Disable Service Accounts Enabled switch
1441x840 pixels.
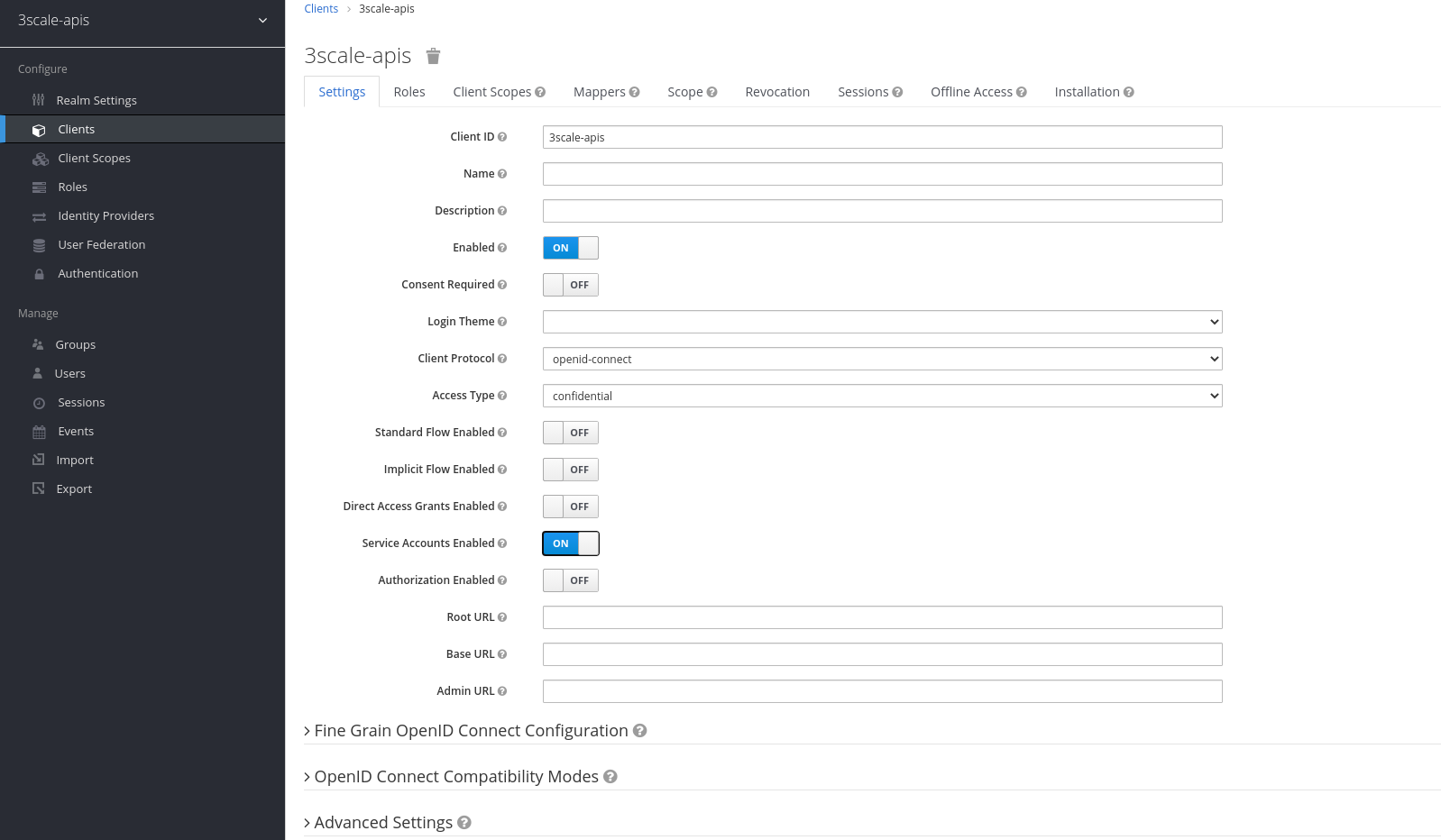pos(571,543)
